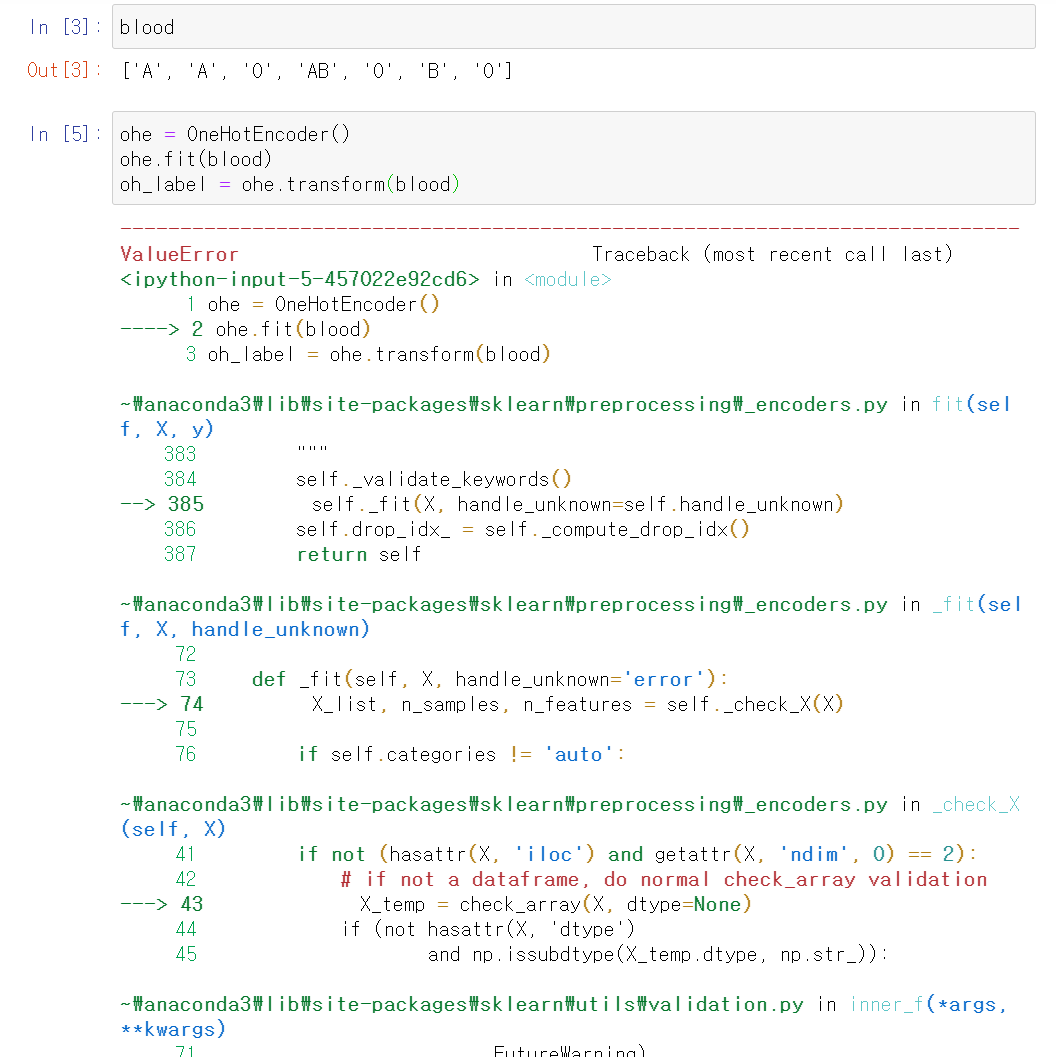The width and height of the screenshot is (1056, 1057).
Task: Click the '<module>' text in traceback
Action: [568, 279]
